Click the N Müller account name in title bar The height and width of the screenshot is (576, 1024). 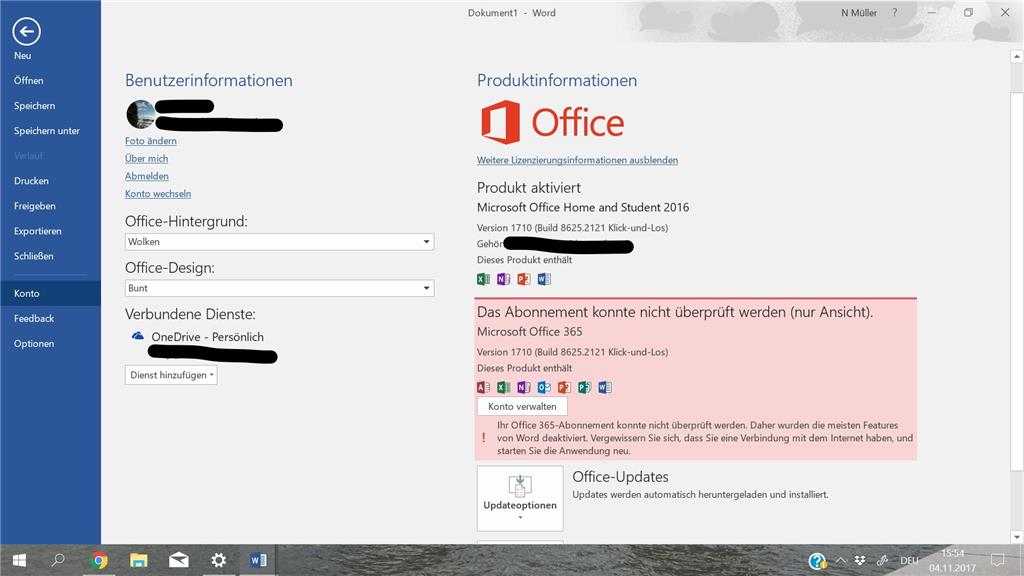tap(859, 12)
